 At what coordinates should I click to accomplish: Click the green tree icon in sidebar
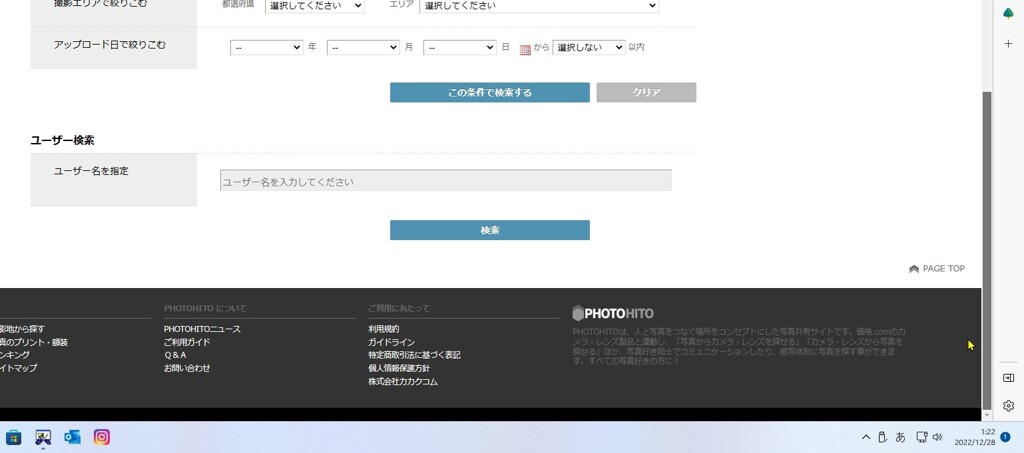pyautogui.click(x=1008, y=12)
